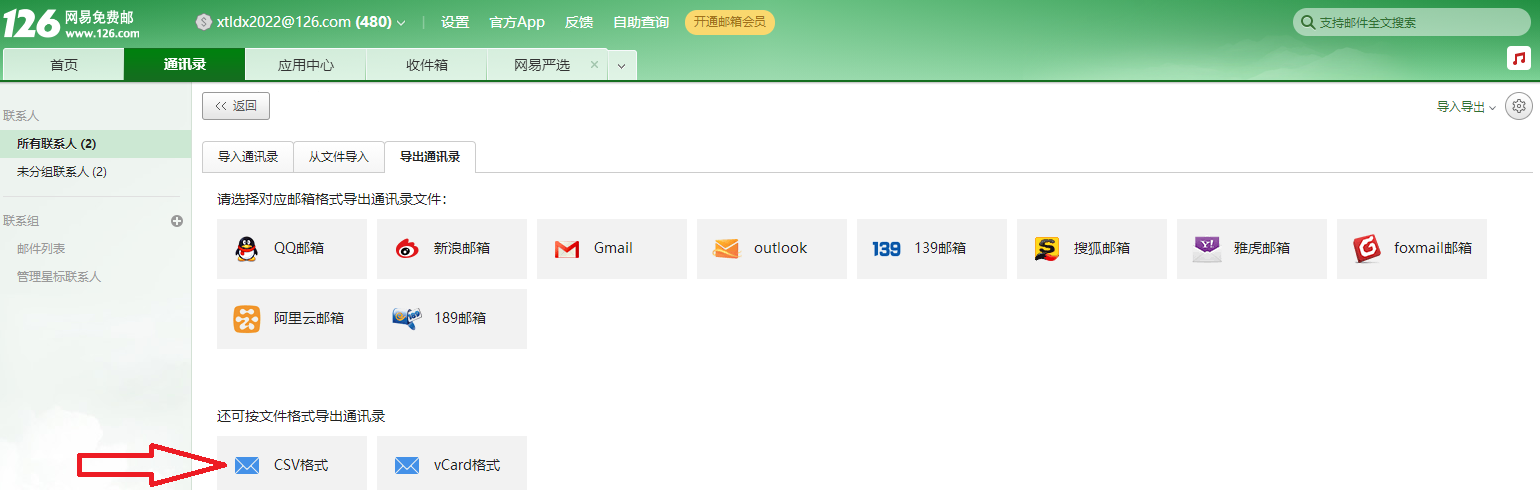The height and width of the screenshot is (490, 1540).
Task: Export contacts in QQ邮箱 format
Action: (292, 249)
